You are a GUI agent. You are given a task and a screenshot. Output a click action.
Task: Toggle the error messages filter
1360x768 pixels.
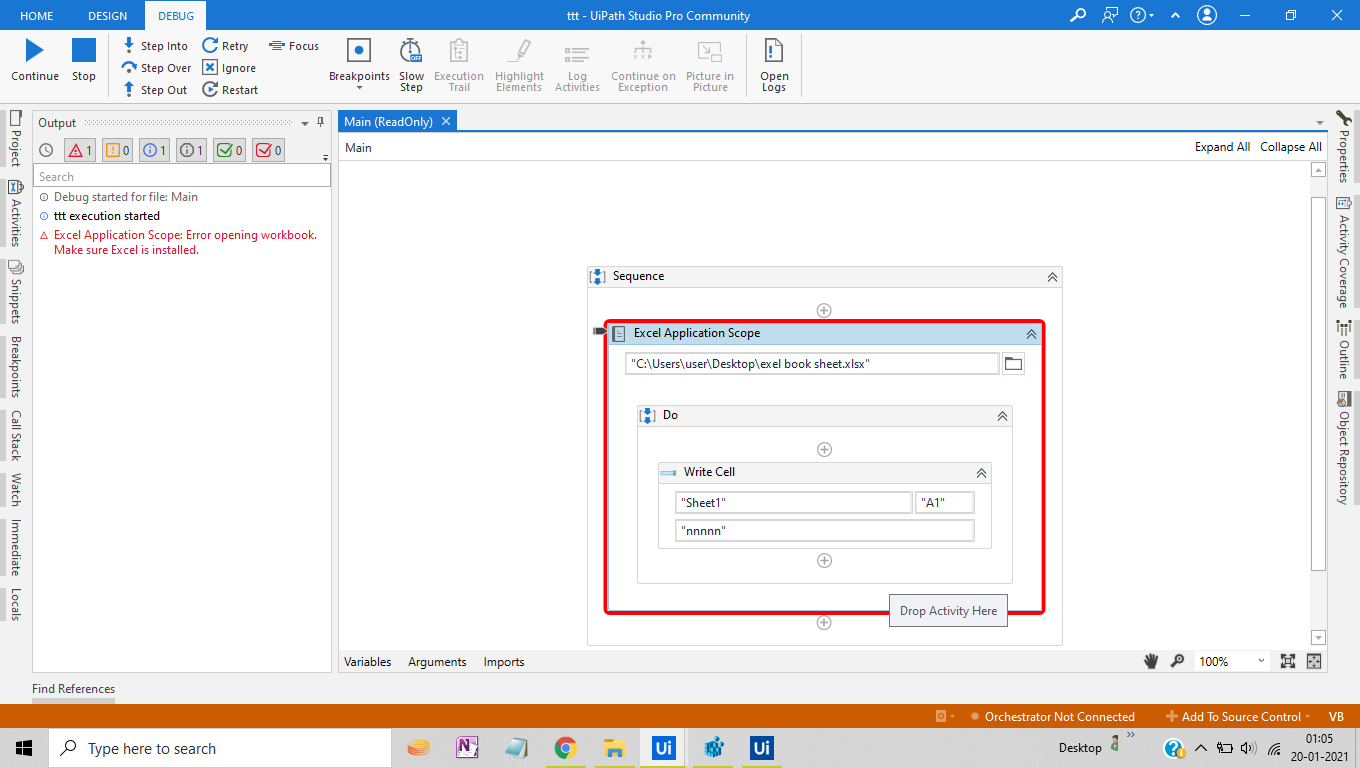80,151
